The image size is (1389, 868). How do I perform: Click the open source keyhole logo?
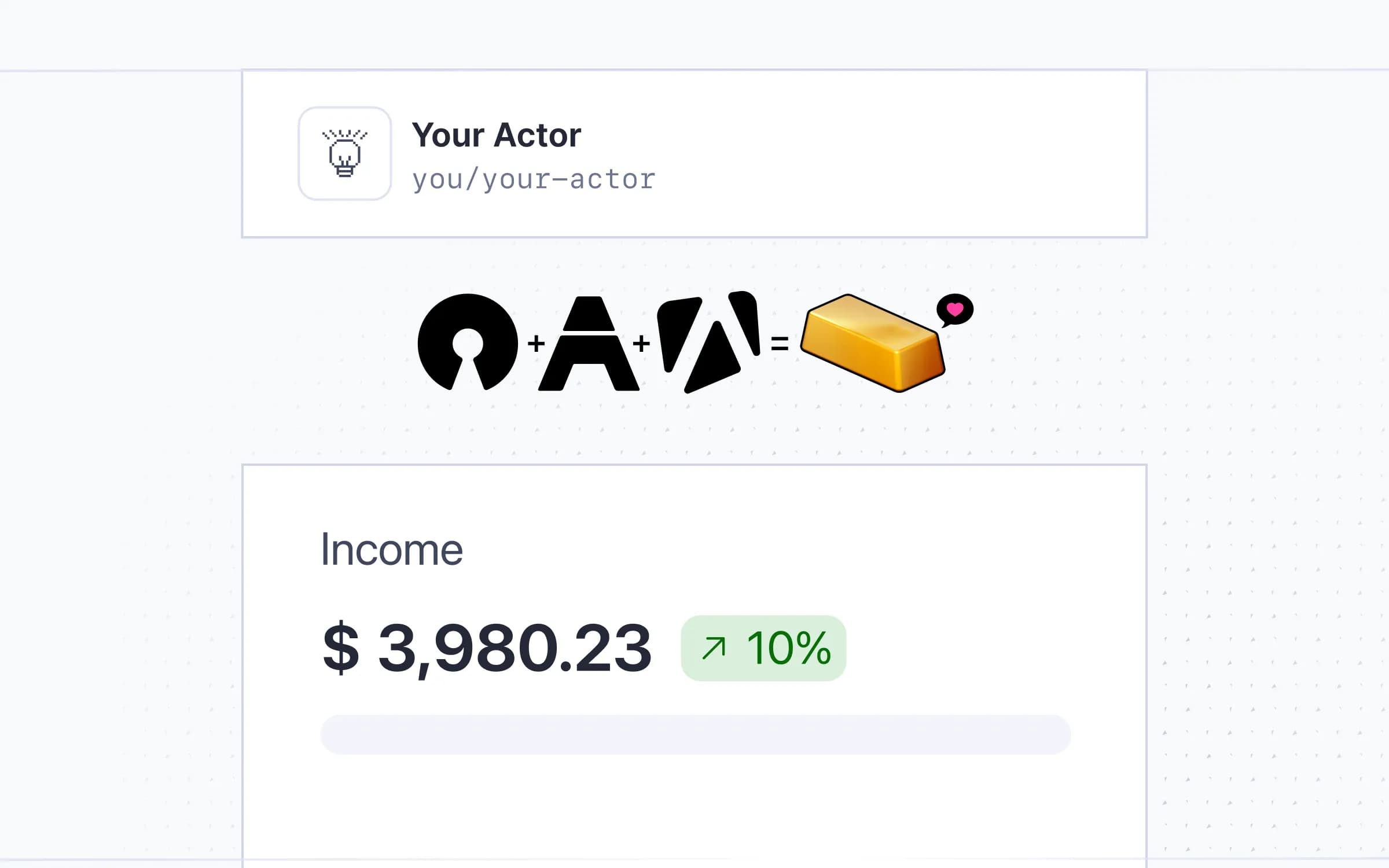click(468, 342)
